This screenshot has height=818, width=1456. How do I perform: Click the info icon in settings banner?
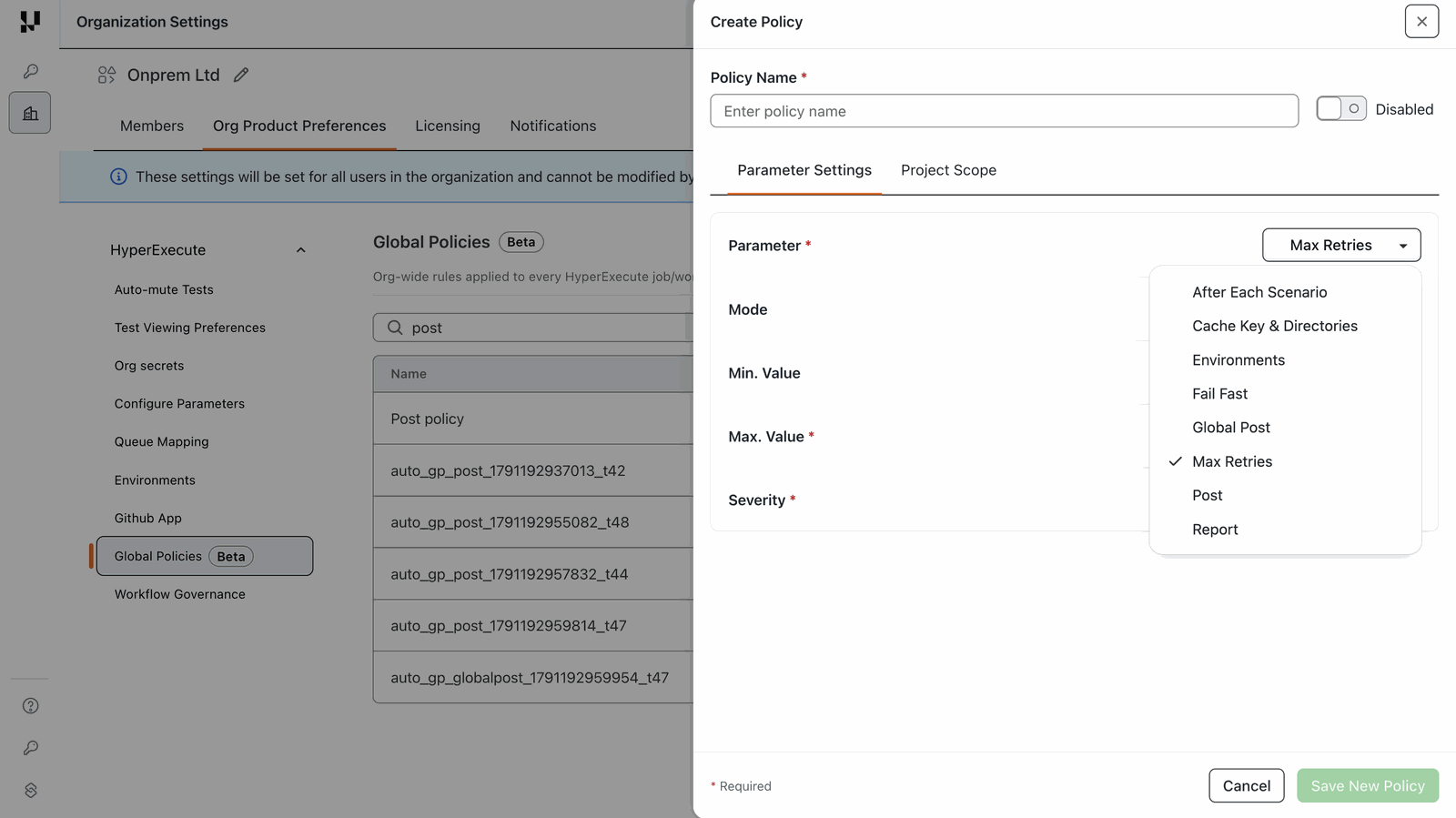[118, 177]
